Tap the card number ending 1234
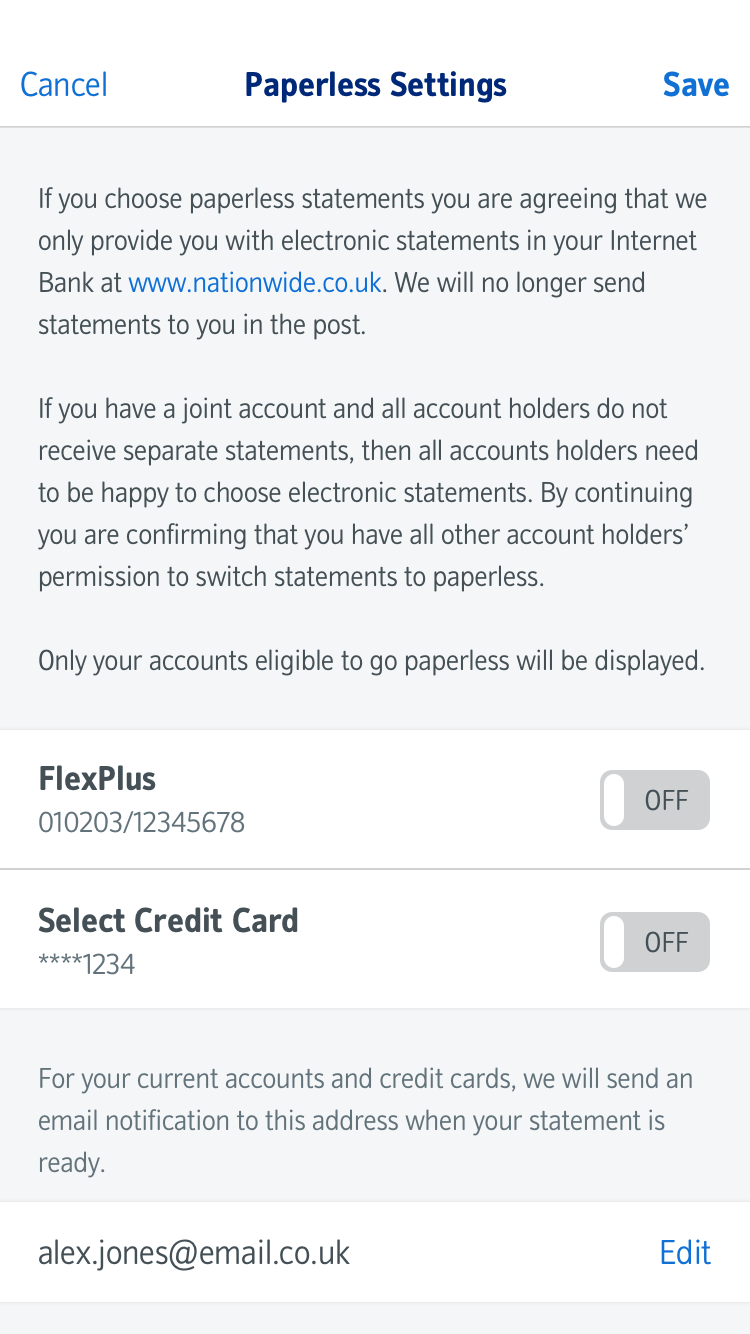The width and height of the screenshot is (750, 1334). click(x=86, y=964)
